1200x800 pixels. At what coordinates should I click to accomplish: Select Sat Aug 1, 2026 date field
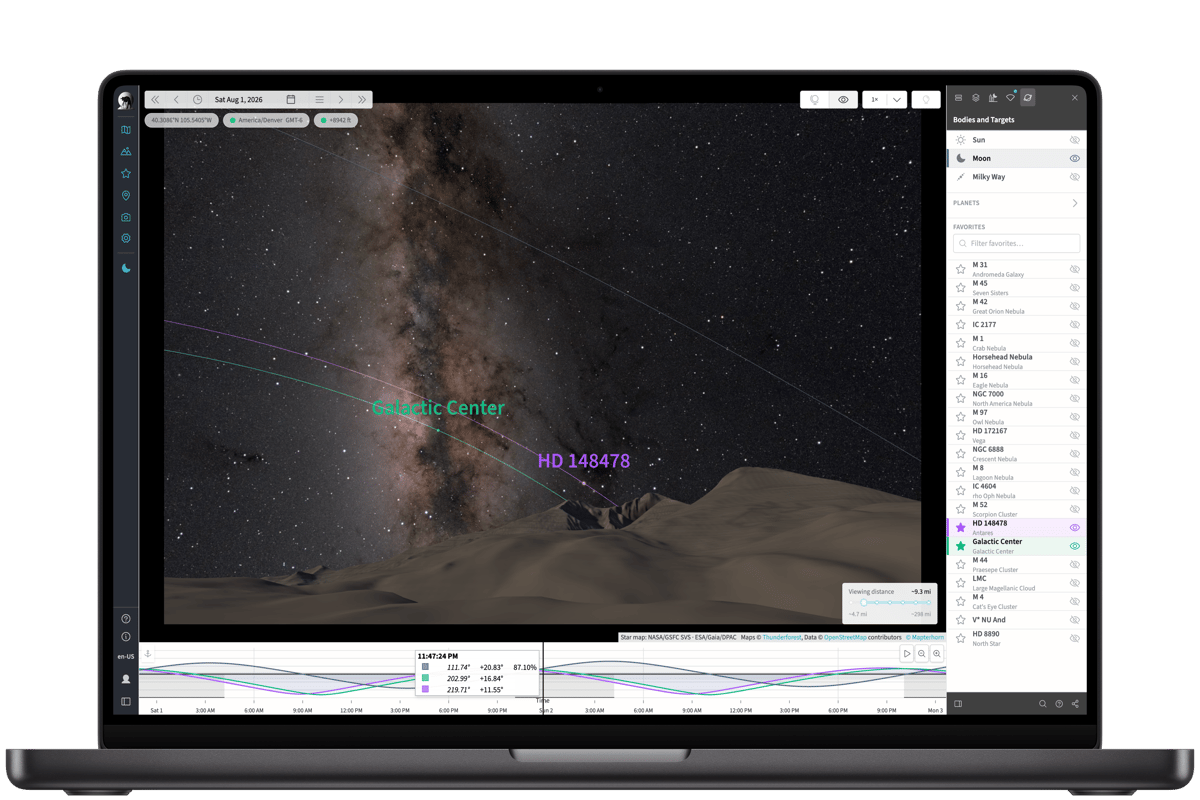[x=239, y=100]
